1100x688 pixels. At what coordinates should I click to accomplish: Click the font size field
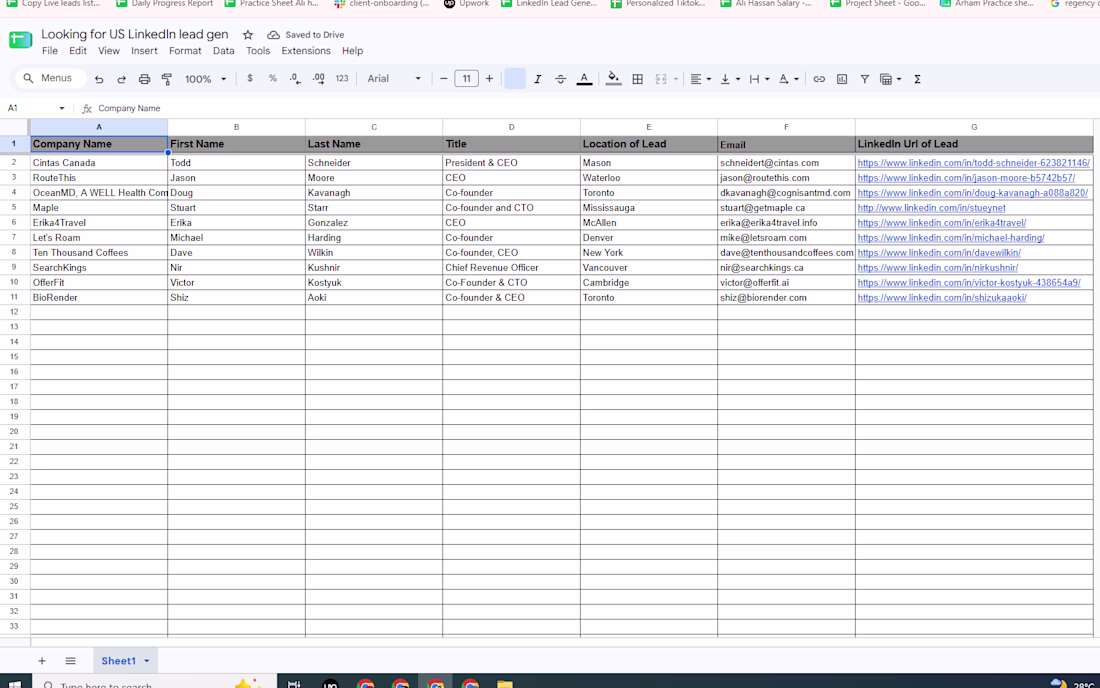[467, 79]
